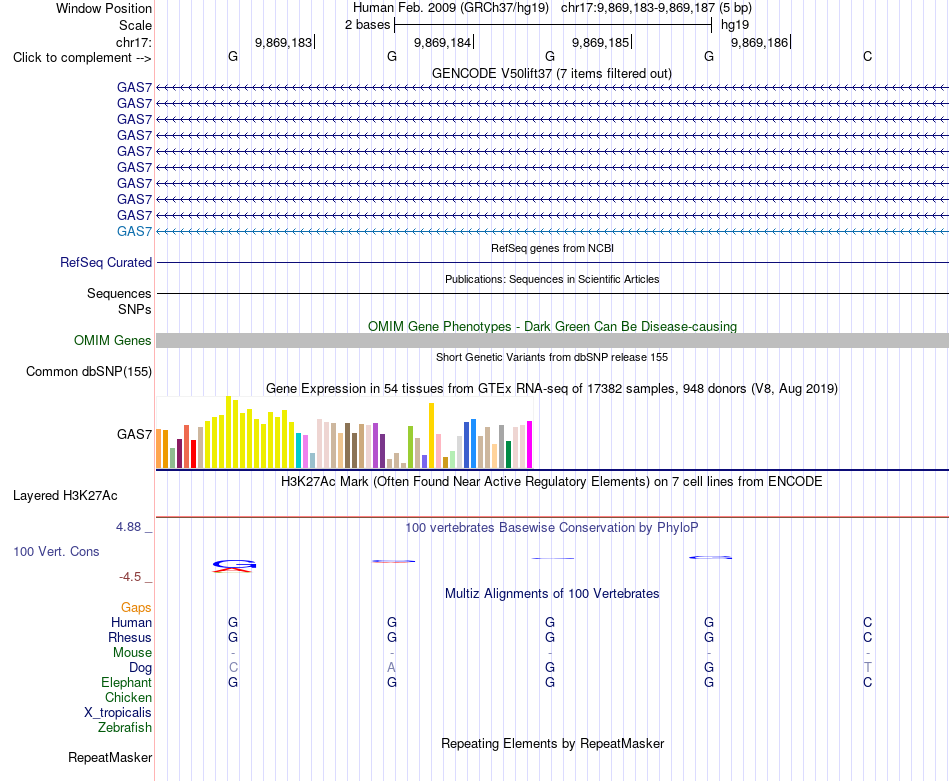This screenshot has height=781, width=950.
Task: Click the Sequences track label
Action: point(119,293)
